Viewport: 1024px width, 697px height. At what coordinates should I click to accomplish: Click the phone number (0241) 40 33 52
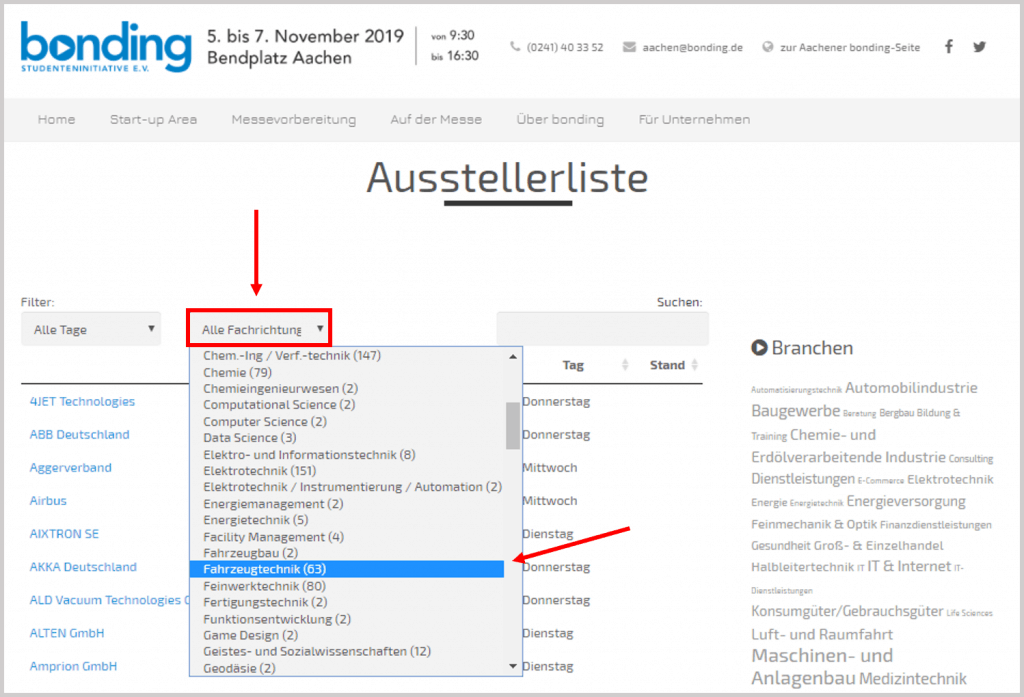tap(565, 47)
